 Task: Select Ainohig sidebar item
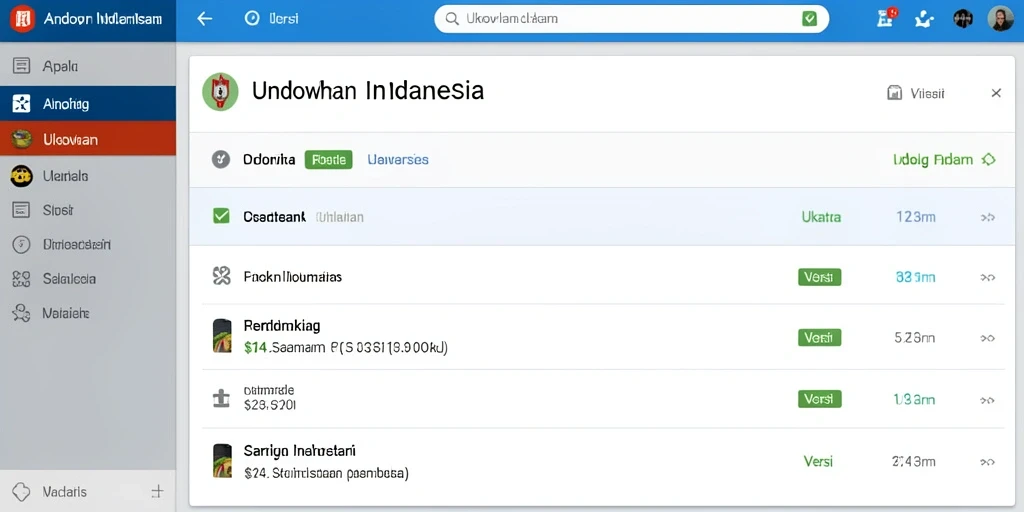click(88, 103)
